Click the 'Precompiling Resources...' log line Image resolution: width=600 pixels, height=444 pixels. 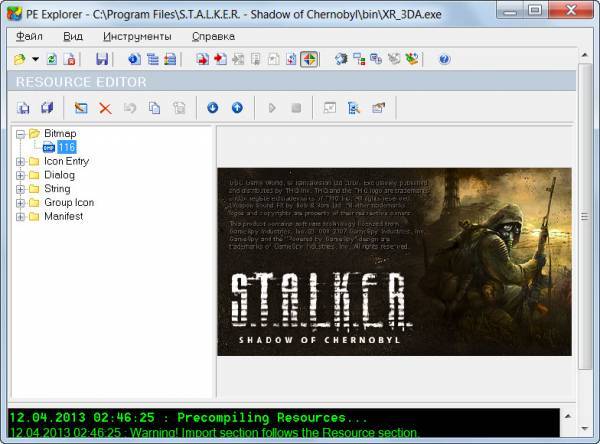tap(188, 417)
